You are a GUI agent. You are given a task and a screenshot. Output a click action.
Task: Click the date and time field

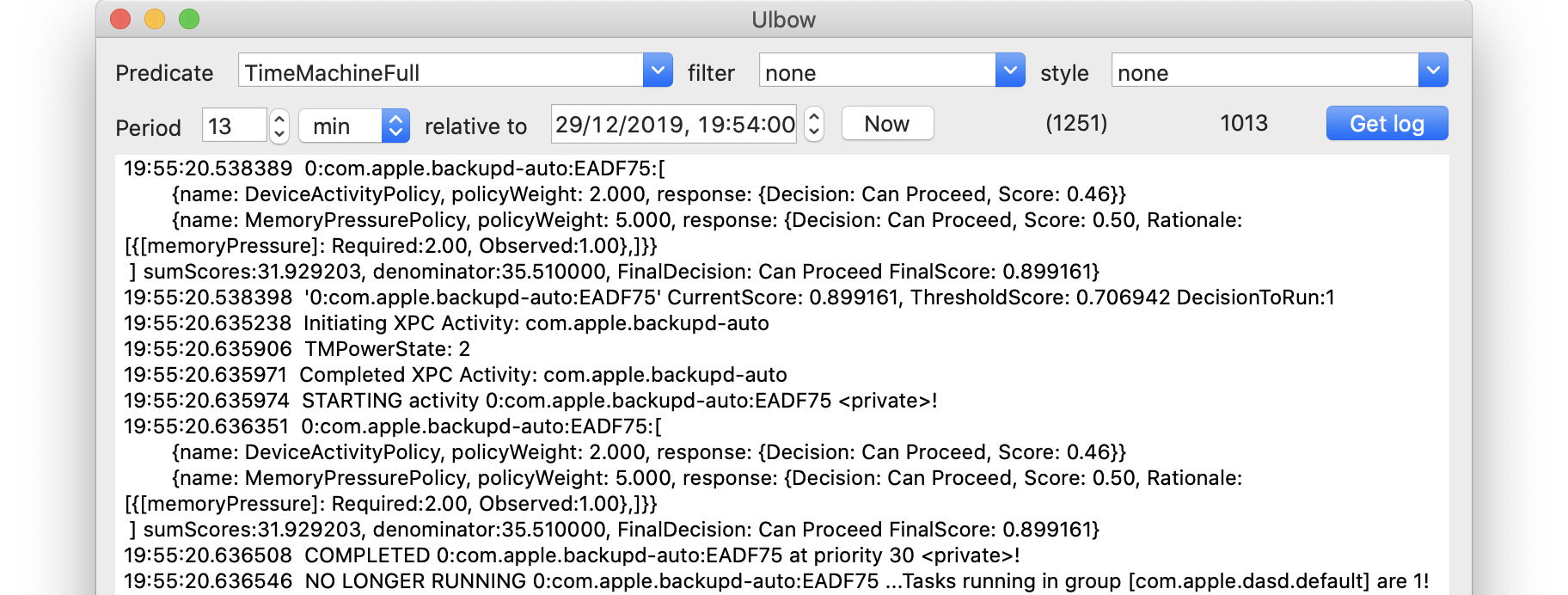coord(674,125)
